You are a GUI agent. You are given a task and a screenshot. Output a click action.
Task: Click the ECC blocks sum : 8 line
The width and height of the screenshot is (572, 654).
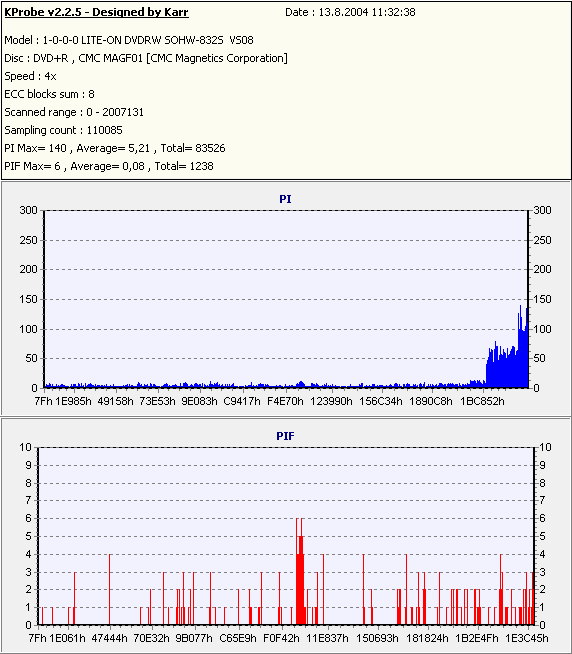[49, 94]
